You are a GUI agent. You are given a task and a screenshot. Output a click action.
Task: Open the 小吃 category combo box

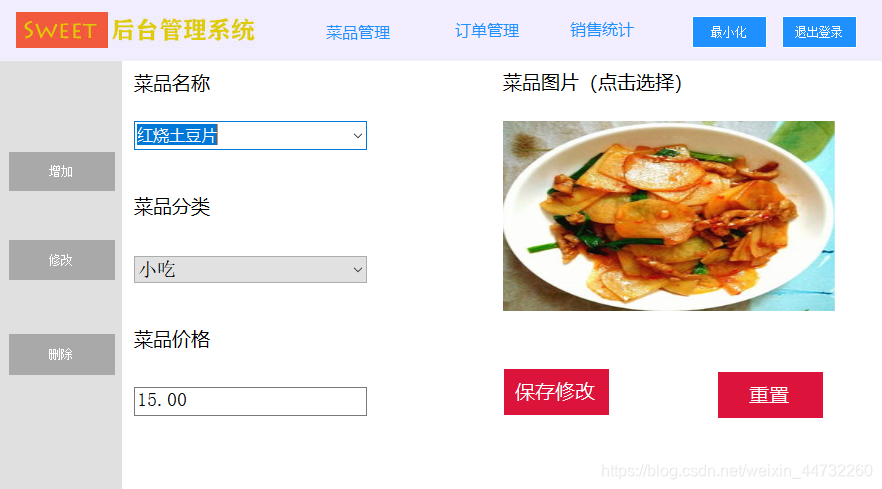(250, 270)
